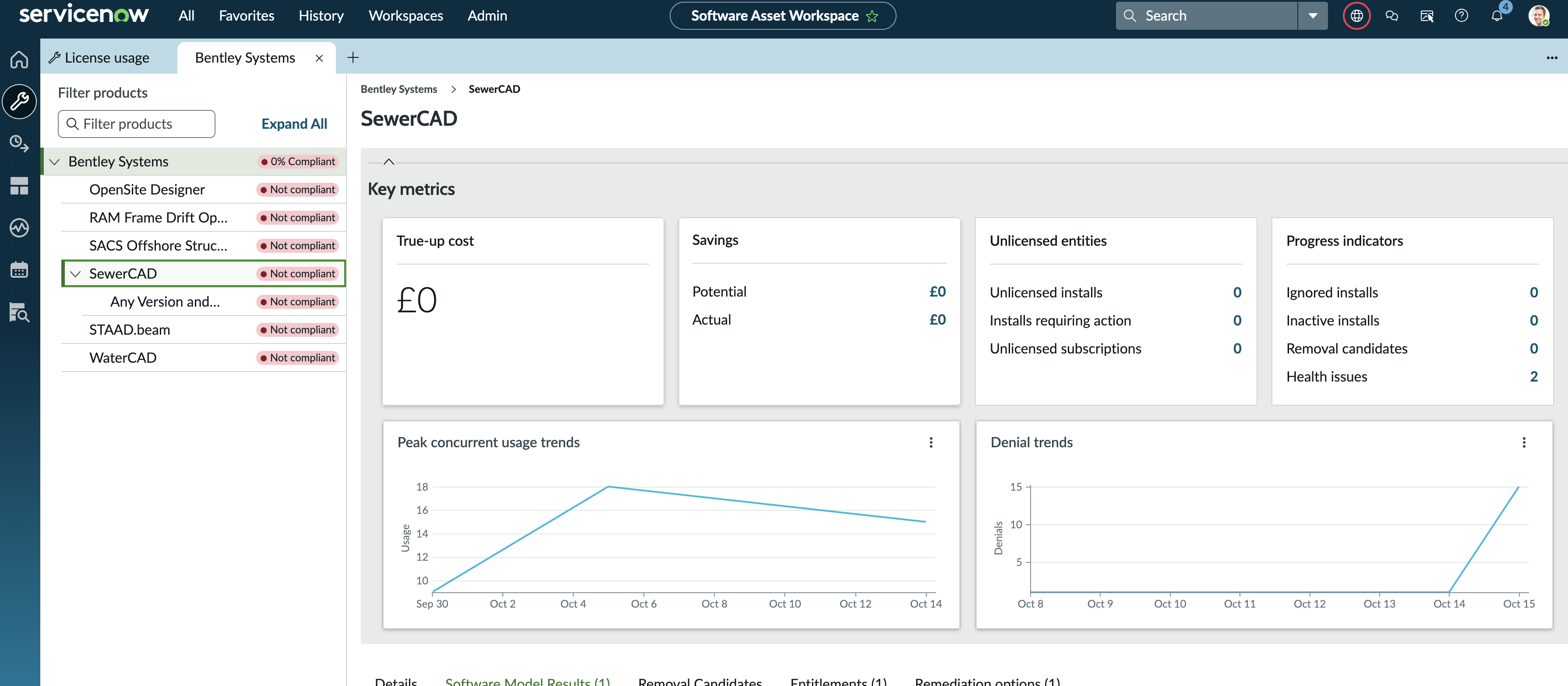Focus the Filter products input

click(136, 124)
